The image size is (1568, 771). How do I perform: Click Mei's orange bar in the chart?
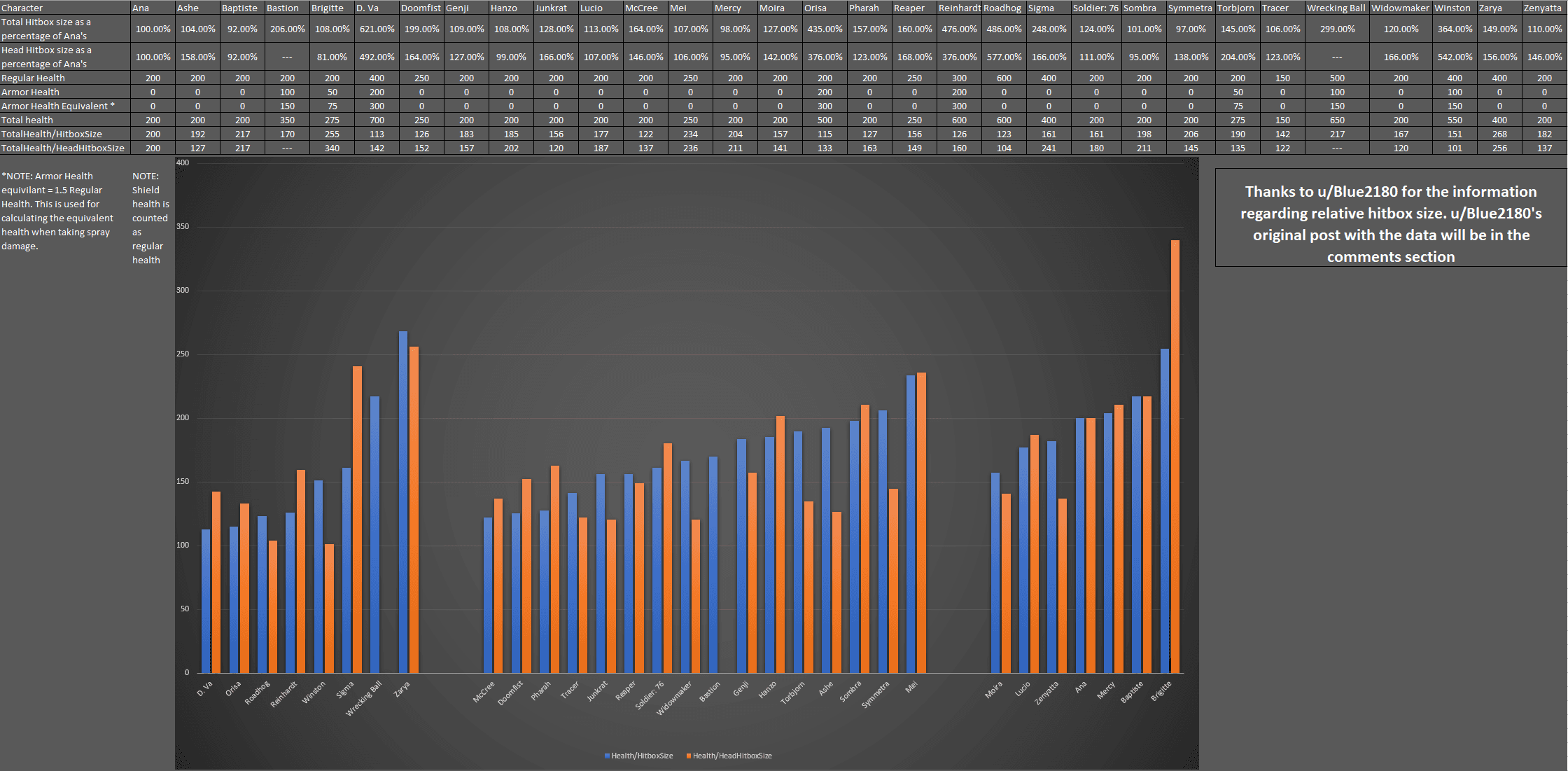(922, 522)
